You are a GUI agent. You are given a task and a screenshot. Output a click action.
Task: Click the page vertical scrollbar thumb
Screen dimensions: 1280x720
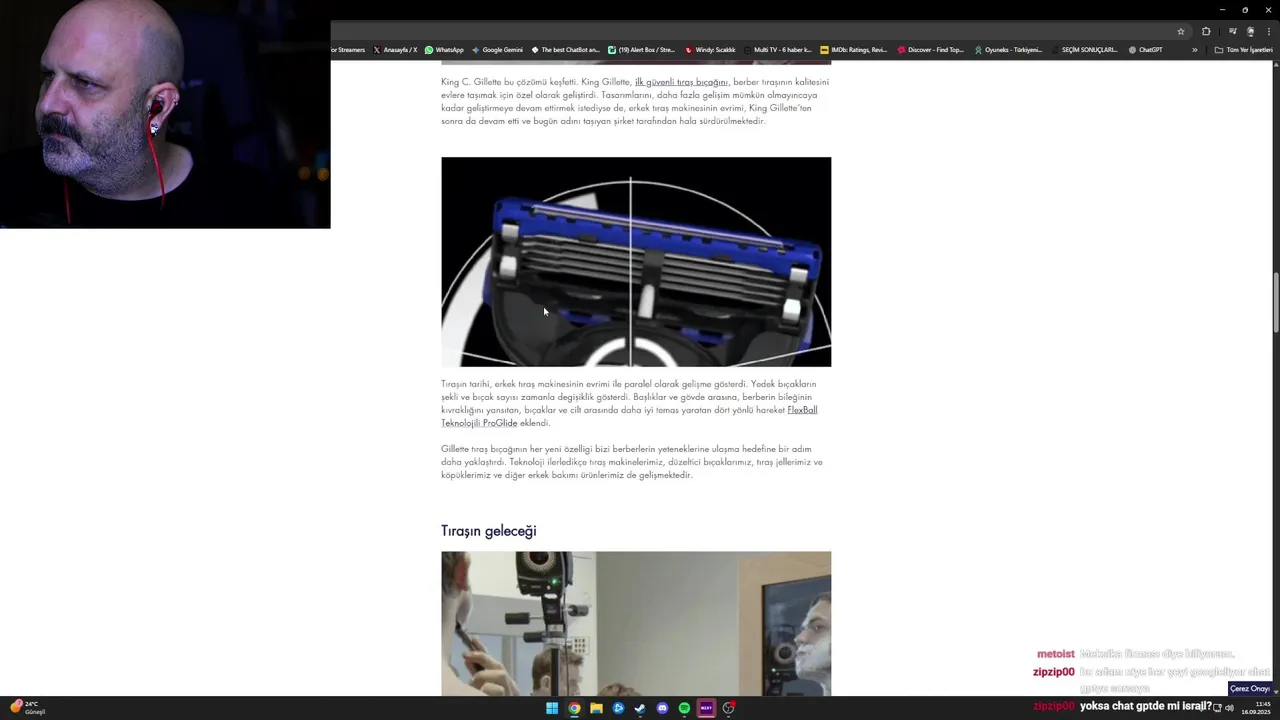pos(1275,303)
